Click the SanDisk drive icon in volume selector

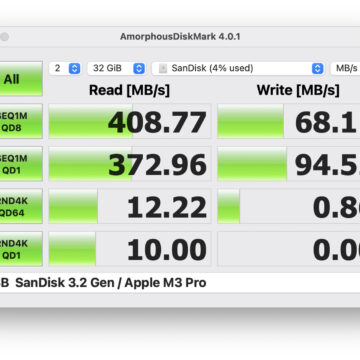coord(163,69)
